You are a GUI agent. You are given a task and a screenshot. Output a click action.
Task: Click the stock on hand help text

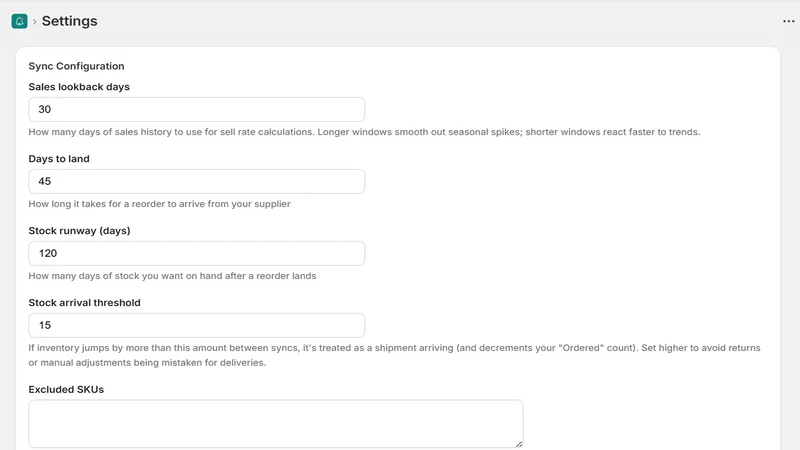pos(172,276)
